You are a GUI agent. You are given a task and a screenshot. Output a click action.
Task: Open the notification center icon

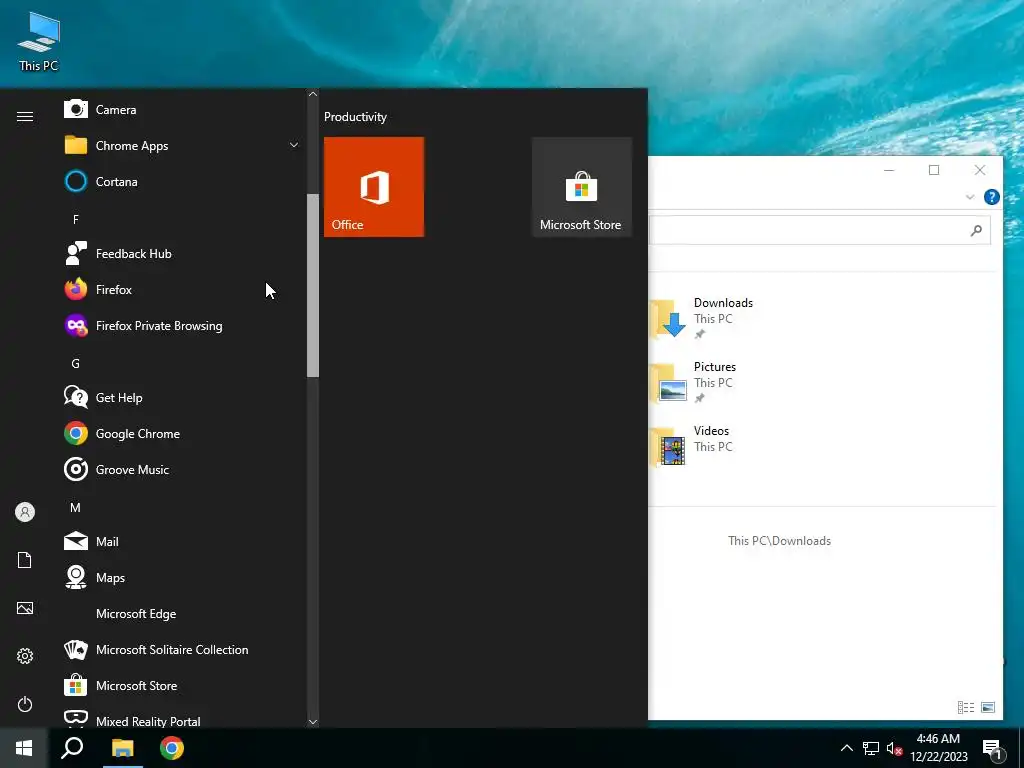993,749
